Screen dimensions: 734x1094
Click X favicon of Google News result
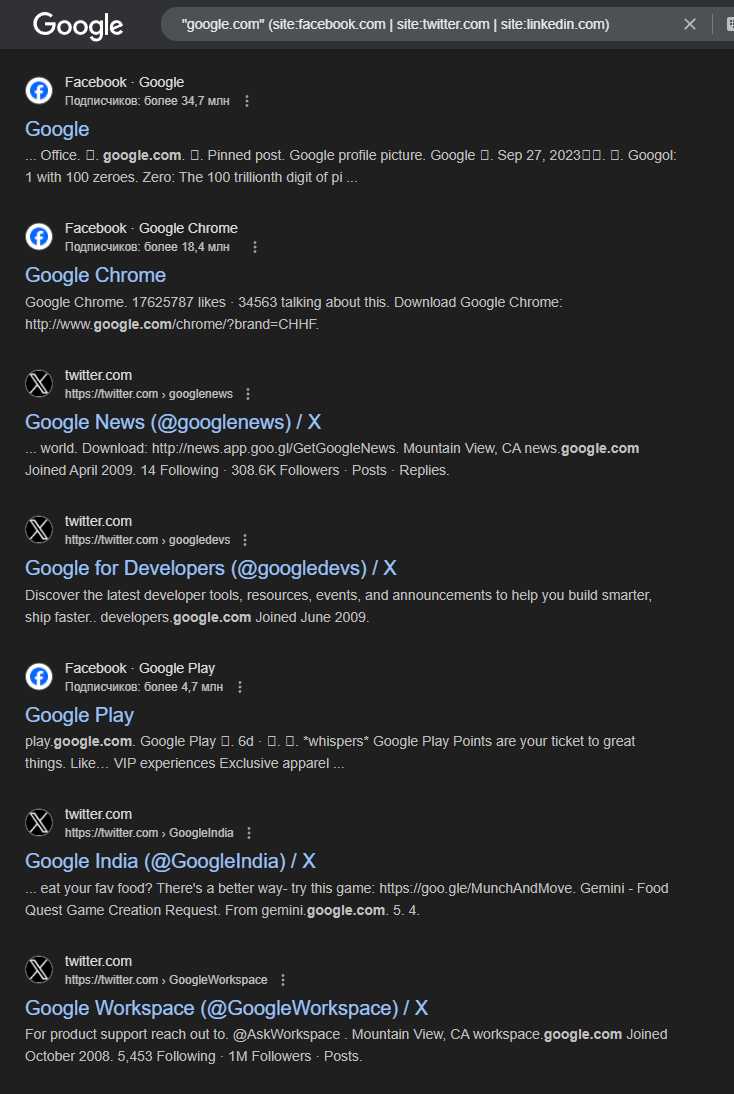[39, 384]
